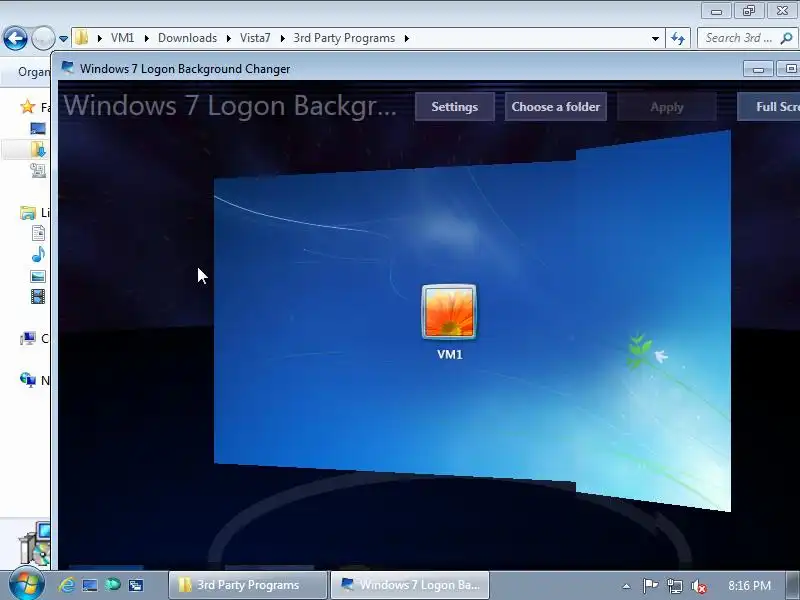Viewport: 800px width, 600px height.
Task: Select Libraries in Explorer's navigation pane
Action: [28, 212]
